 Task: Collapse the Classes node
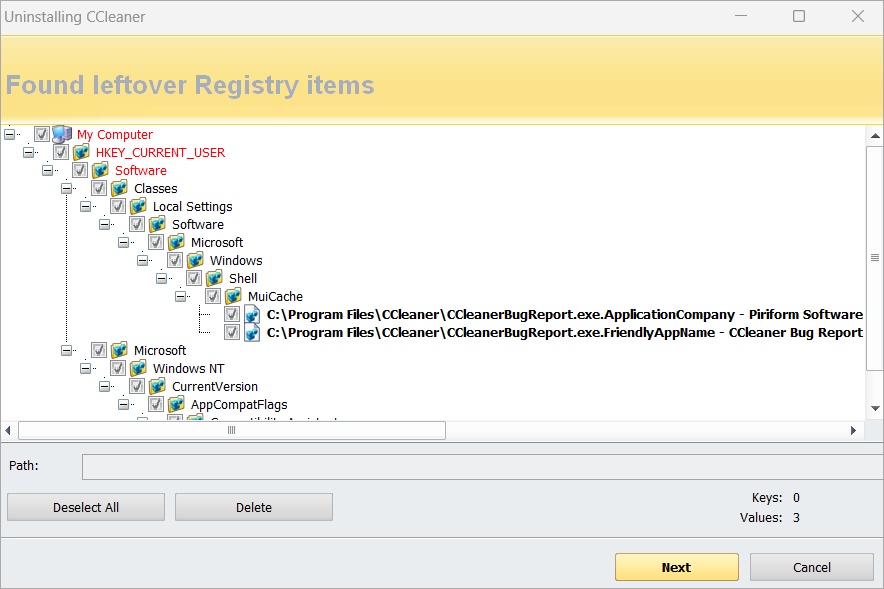tap(67, 188)
